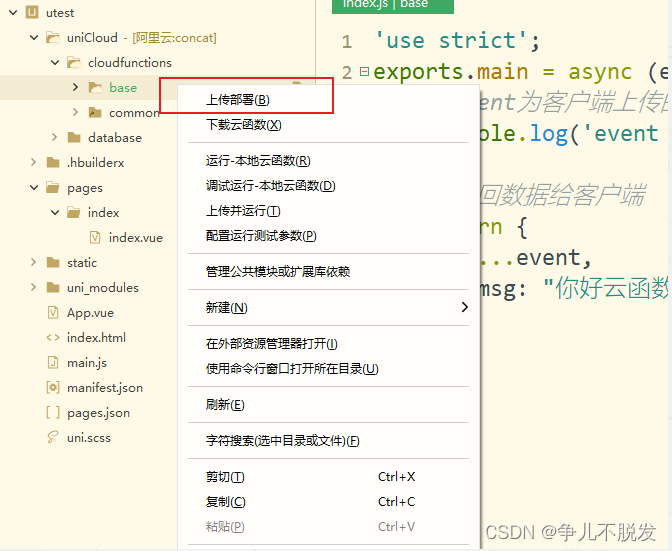Viewport: 672px width, 551px height.
Task: Click the common folder icon
Action: 95,113
